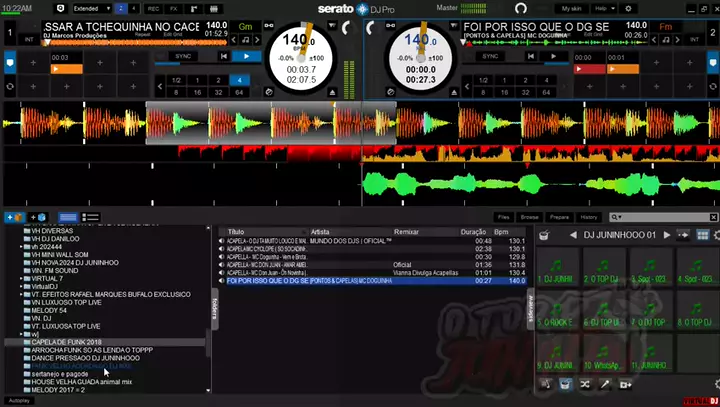
Task: Shift deck 1 loop sizes with left arrow
Action: pos(160,86)
